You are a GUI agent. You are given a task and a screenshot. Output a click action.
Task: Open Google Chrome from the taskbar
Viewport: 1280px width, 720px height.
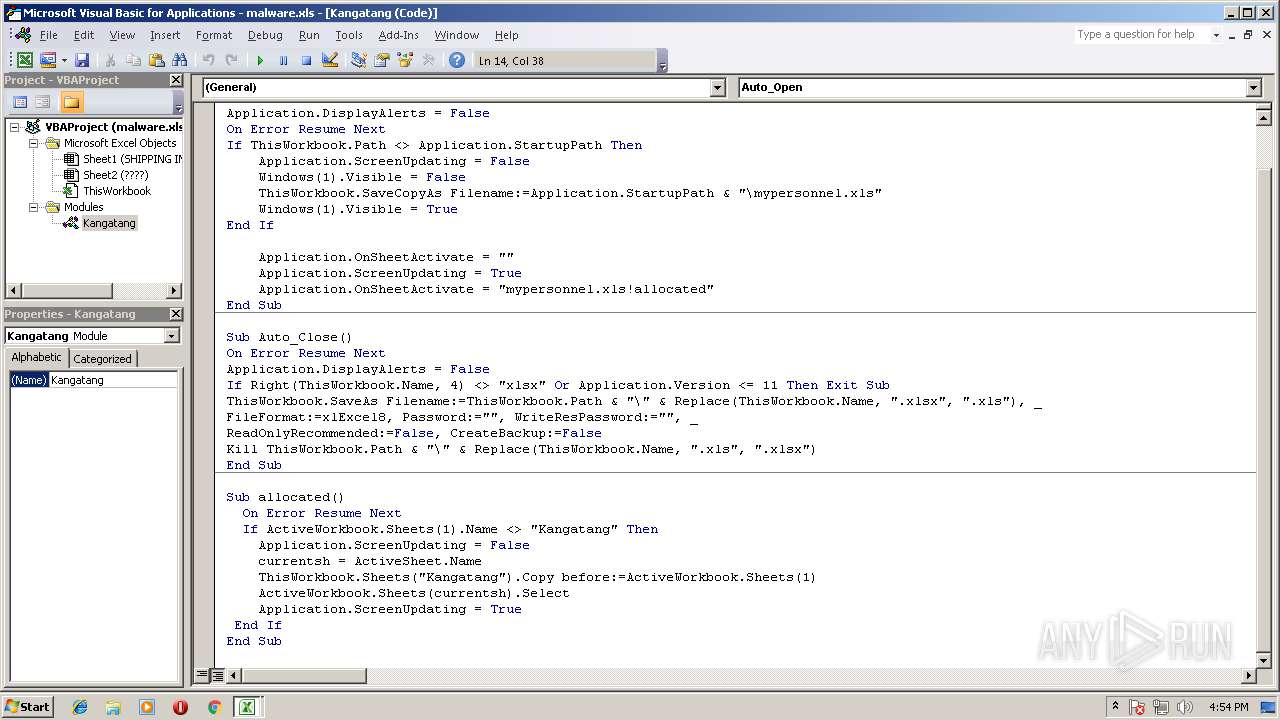[214, 707]
